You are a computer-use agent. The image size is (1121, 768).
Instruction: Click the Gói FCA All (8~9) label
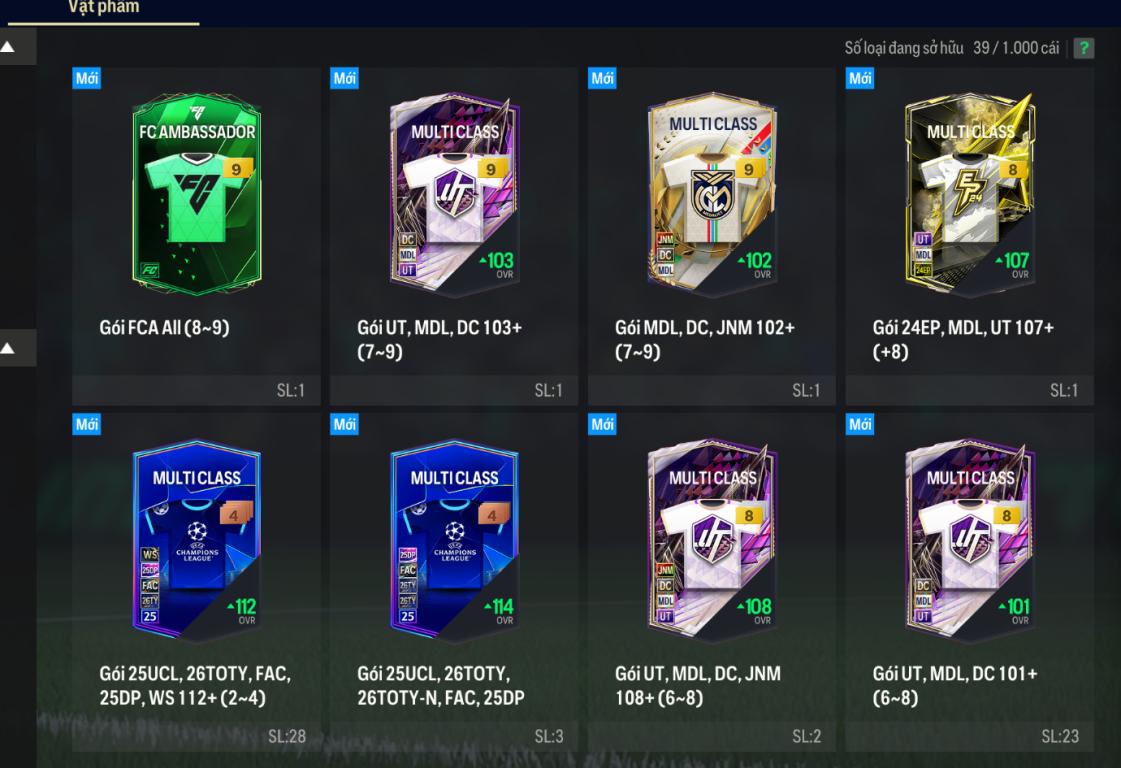click(164, 328)
